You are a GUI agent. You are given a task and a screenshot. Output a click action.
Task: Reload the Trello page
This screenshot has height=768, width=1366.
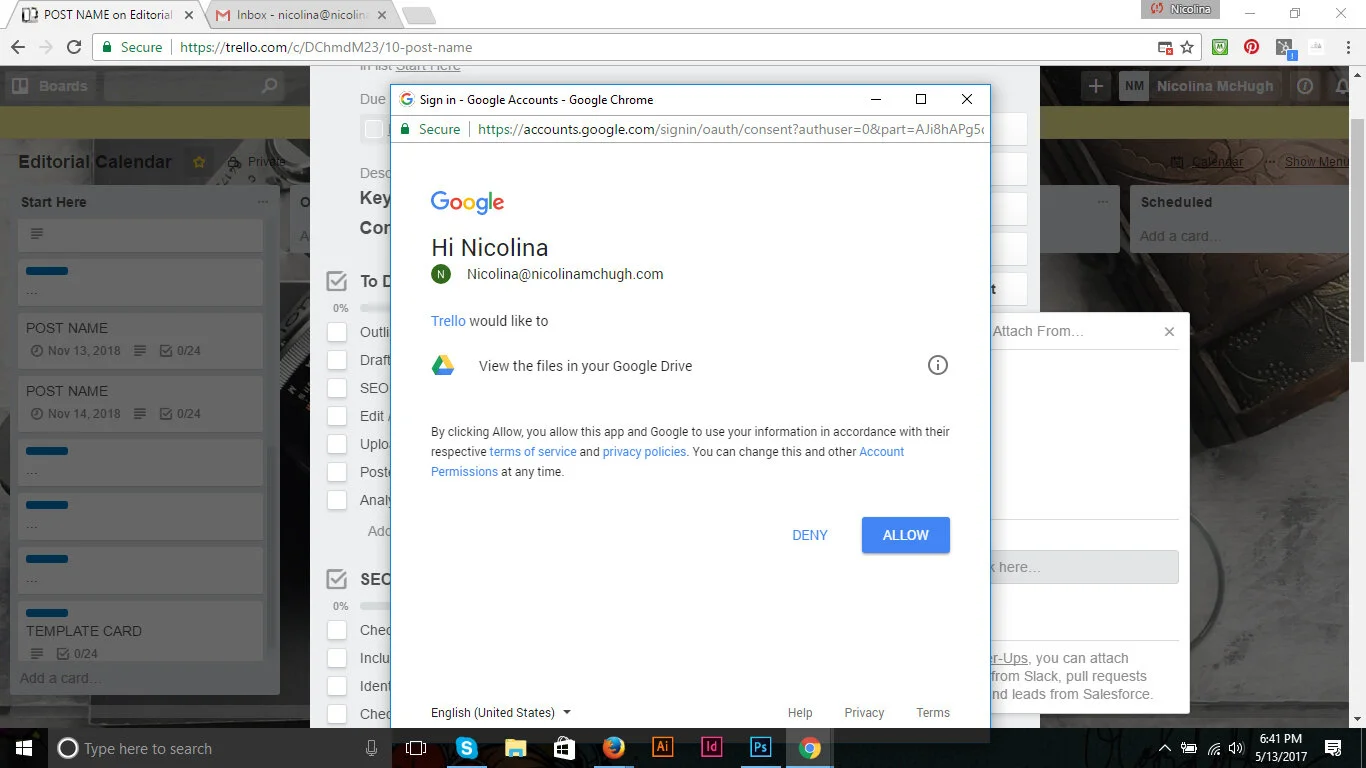tap(73, 47)
